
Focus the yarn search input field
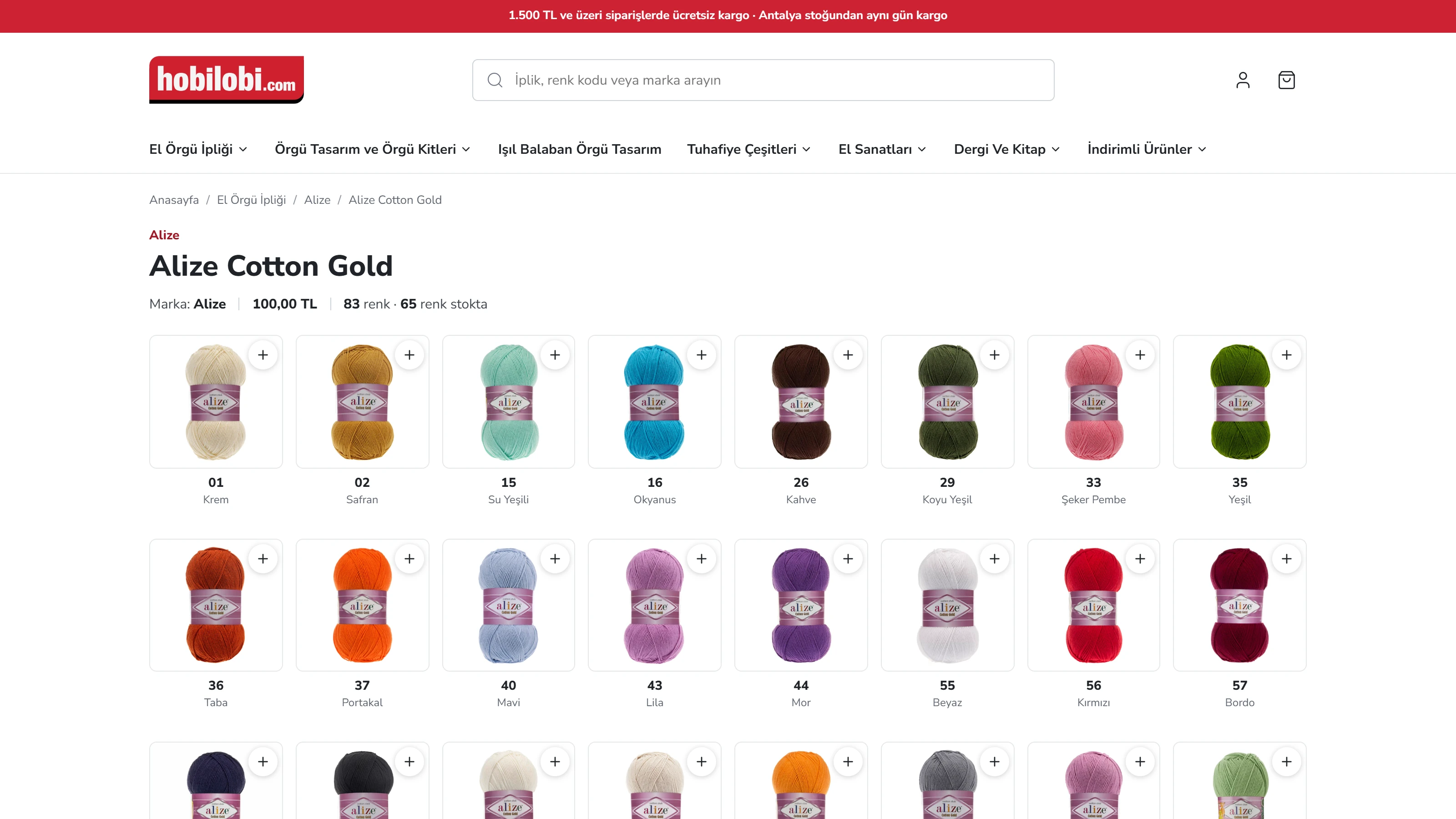pyautogui.click(x=763, y=80)
